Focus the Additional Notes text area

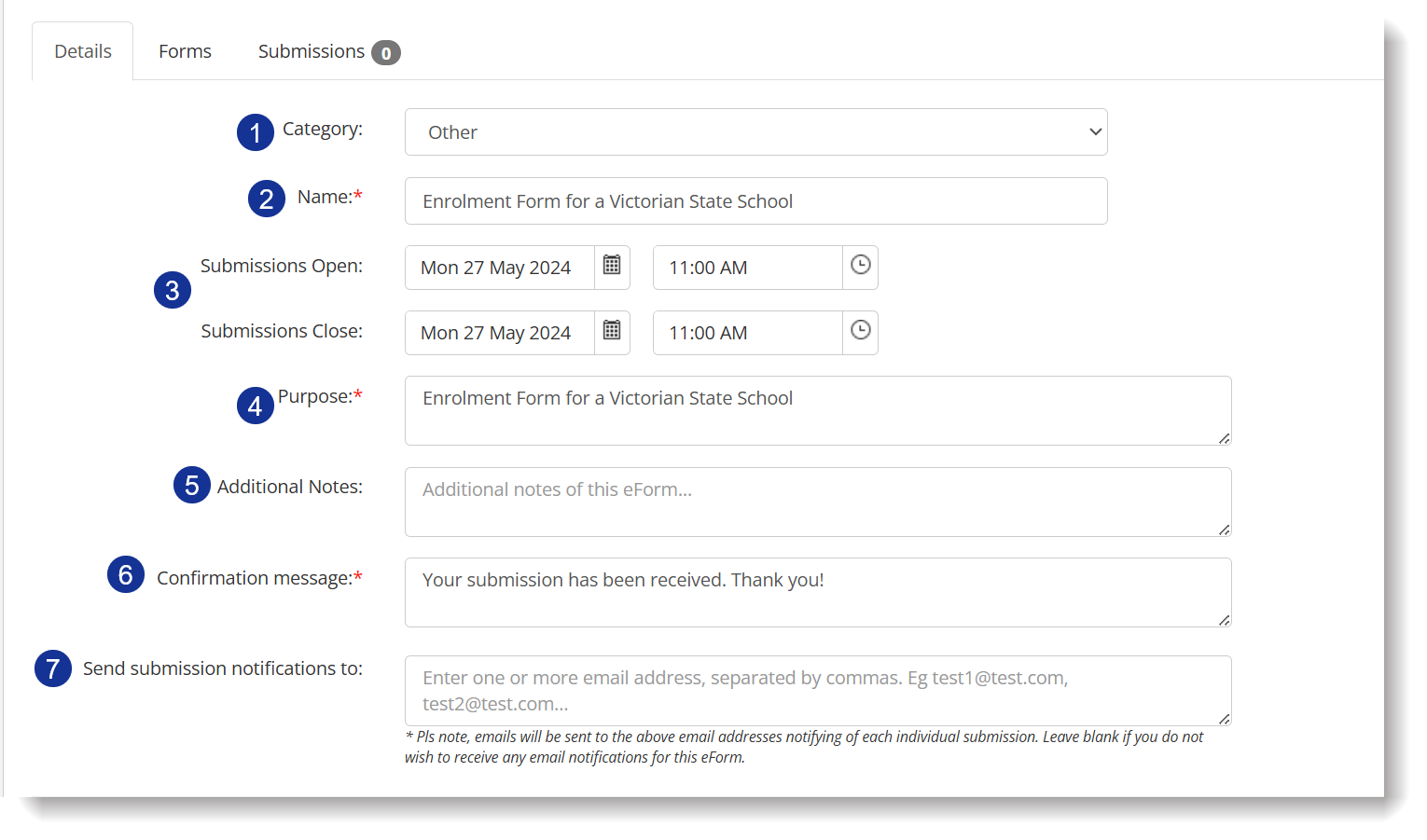click(x=818, y=502)
